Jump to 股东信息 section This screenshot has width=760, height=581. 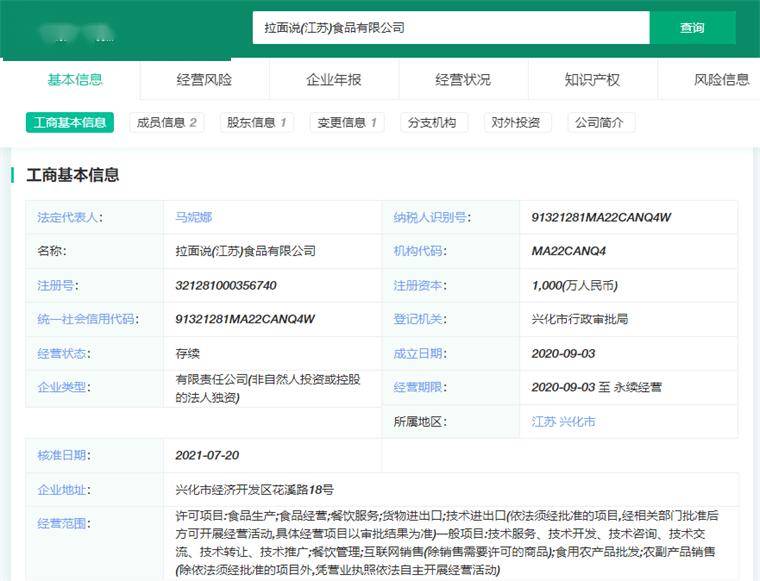click(x=257, y=123)
